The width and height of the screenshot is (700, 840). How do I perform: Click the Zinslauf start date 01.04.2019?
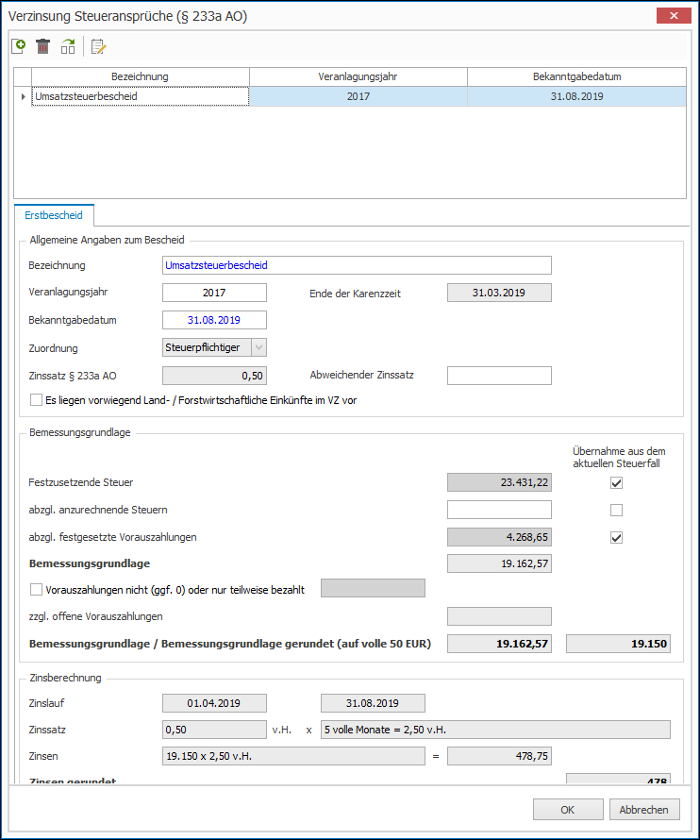214,703
